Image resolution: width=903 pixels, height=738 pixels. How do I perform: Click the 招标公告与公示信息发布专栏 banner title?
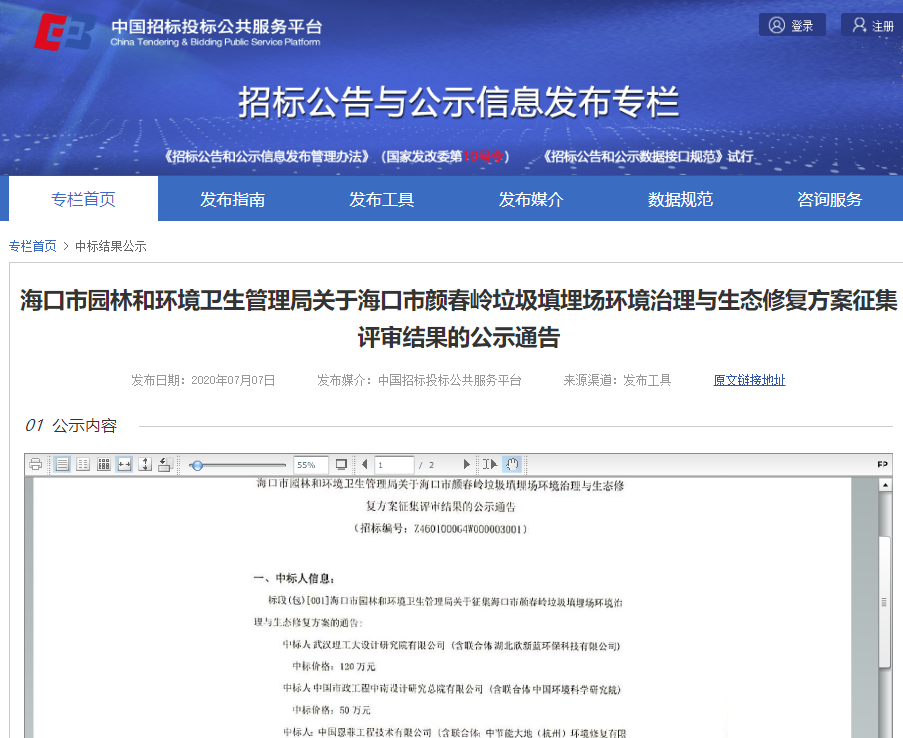[x=459, y=102]
